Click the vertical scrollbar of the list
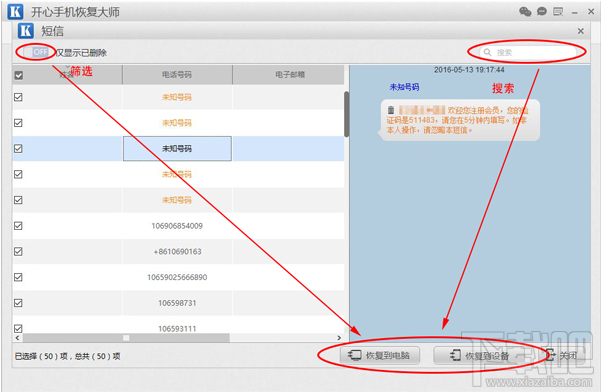 pyautogui.click(x=346, y=114)
